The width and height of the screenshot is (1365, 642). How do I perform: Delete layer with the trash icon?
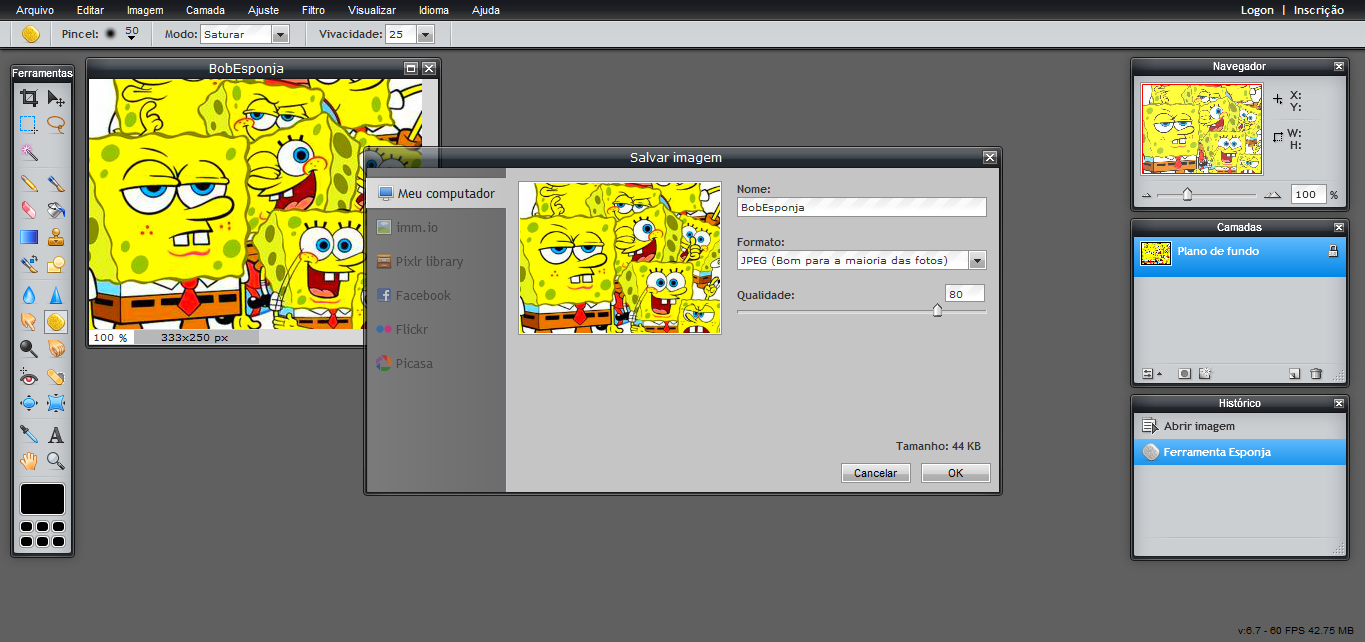tap(1316, 373)
